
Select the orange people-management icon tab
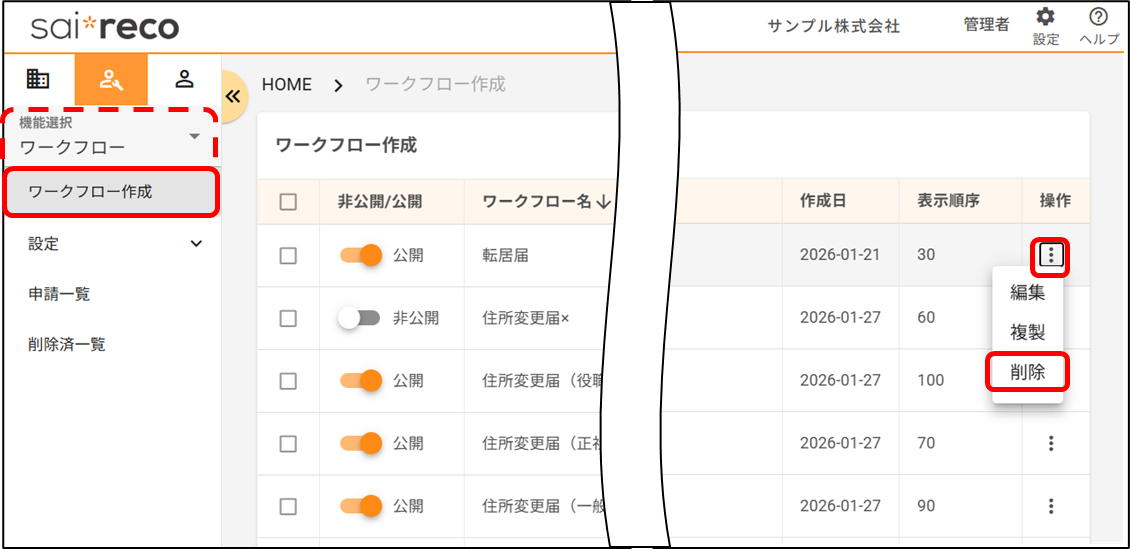point(111,80)
